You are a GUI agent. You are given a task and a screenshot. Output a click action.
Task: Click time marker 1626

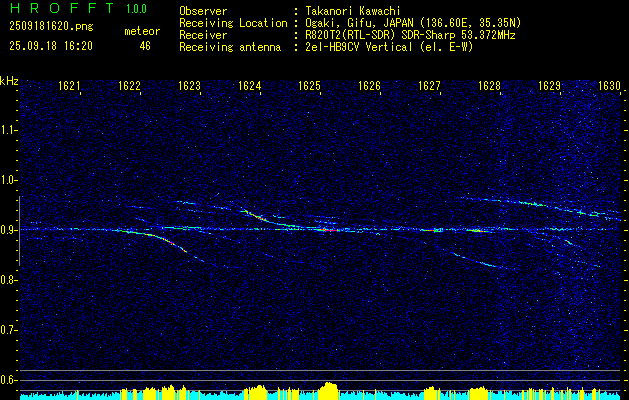(369, 85)
